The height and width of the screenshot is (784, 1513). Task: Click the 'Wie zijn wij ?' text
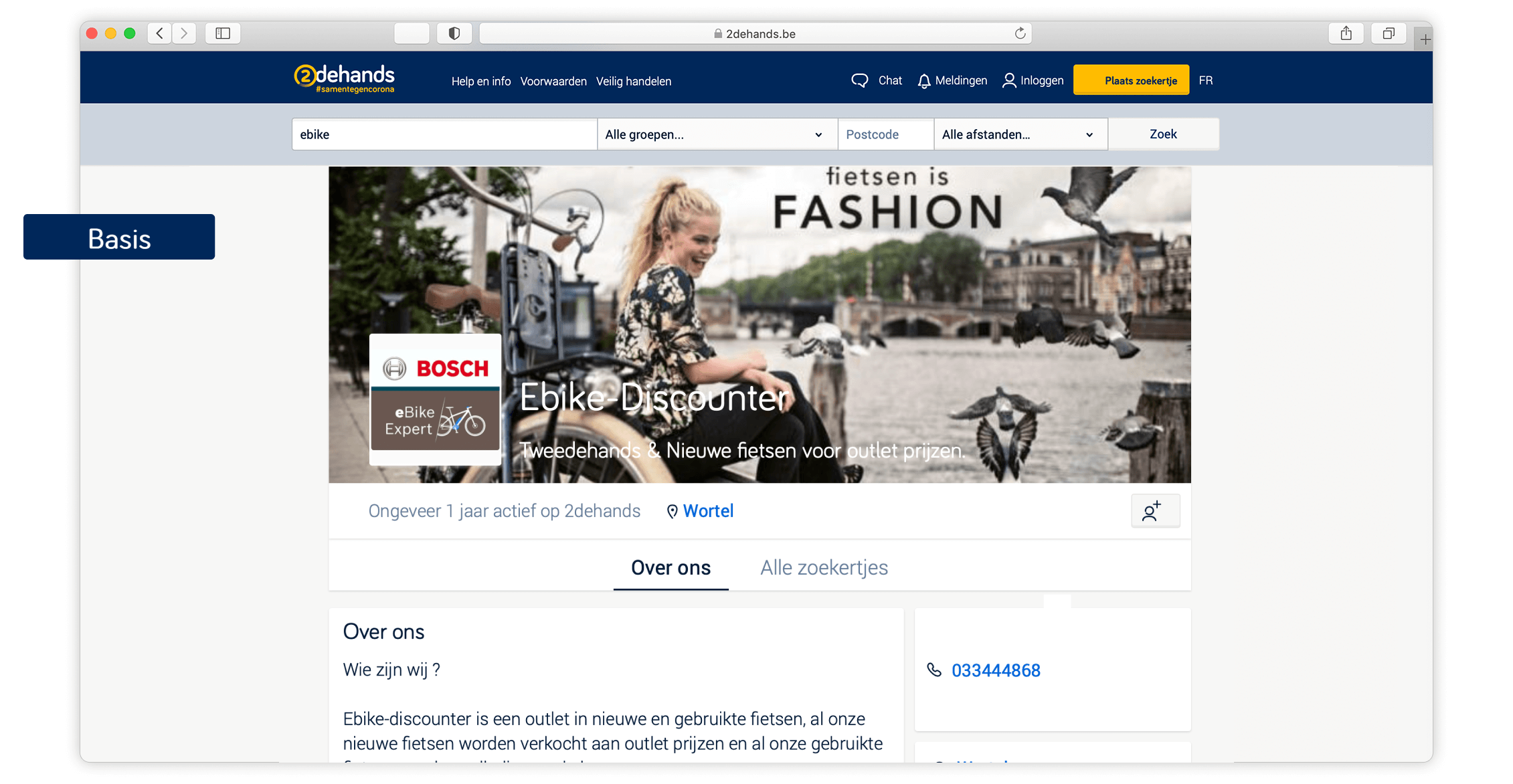point(391,670)
